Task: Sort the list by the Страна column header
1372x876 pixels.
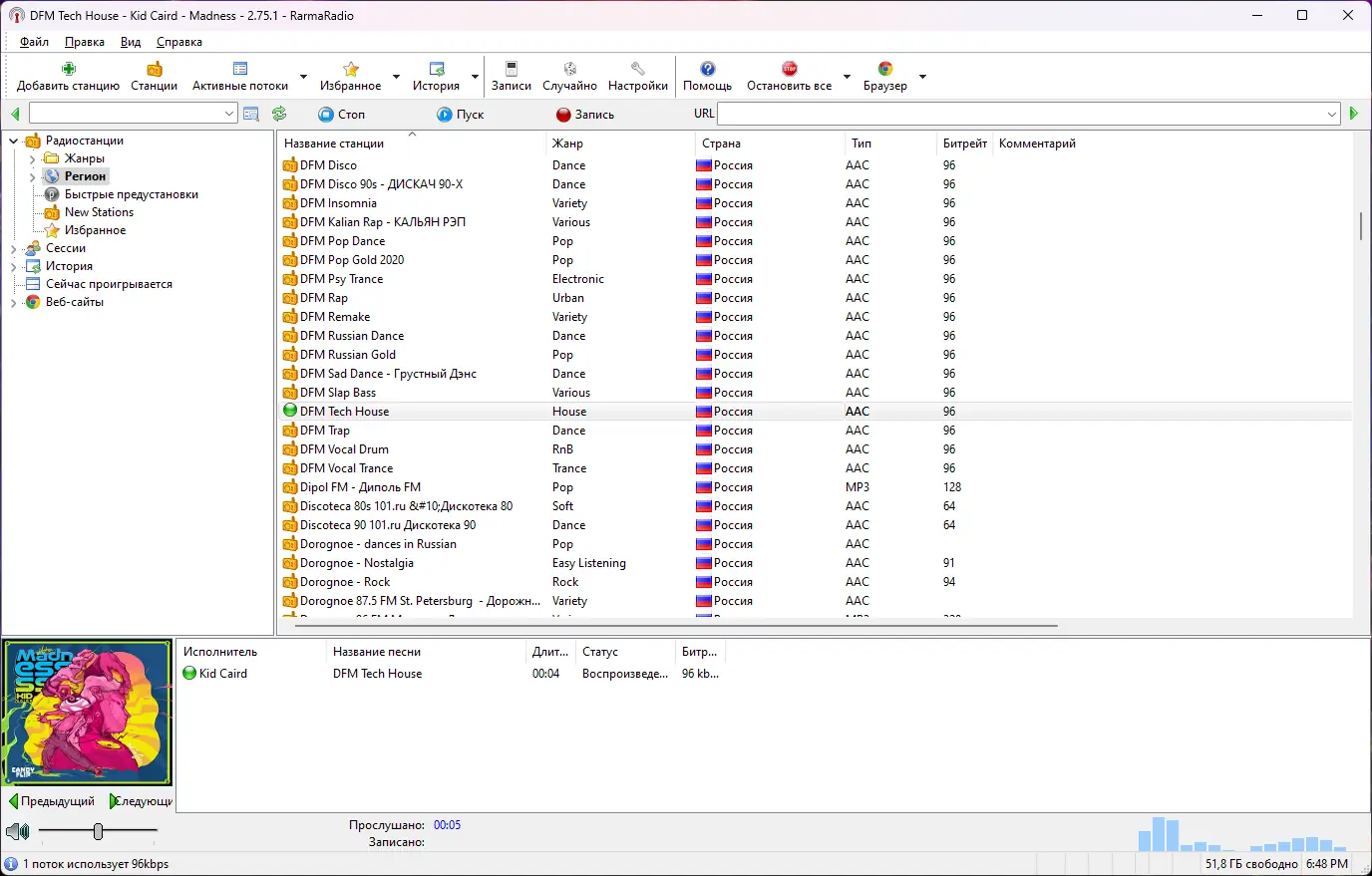Action: point(770,144)
